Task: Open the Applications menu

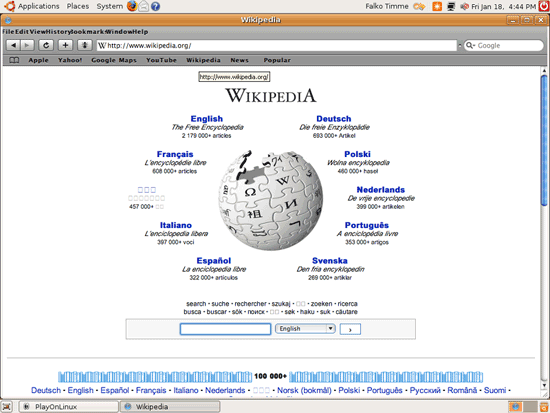Action: 39,6
